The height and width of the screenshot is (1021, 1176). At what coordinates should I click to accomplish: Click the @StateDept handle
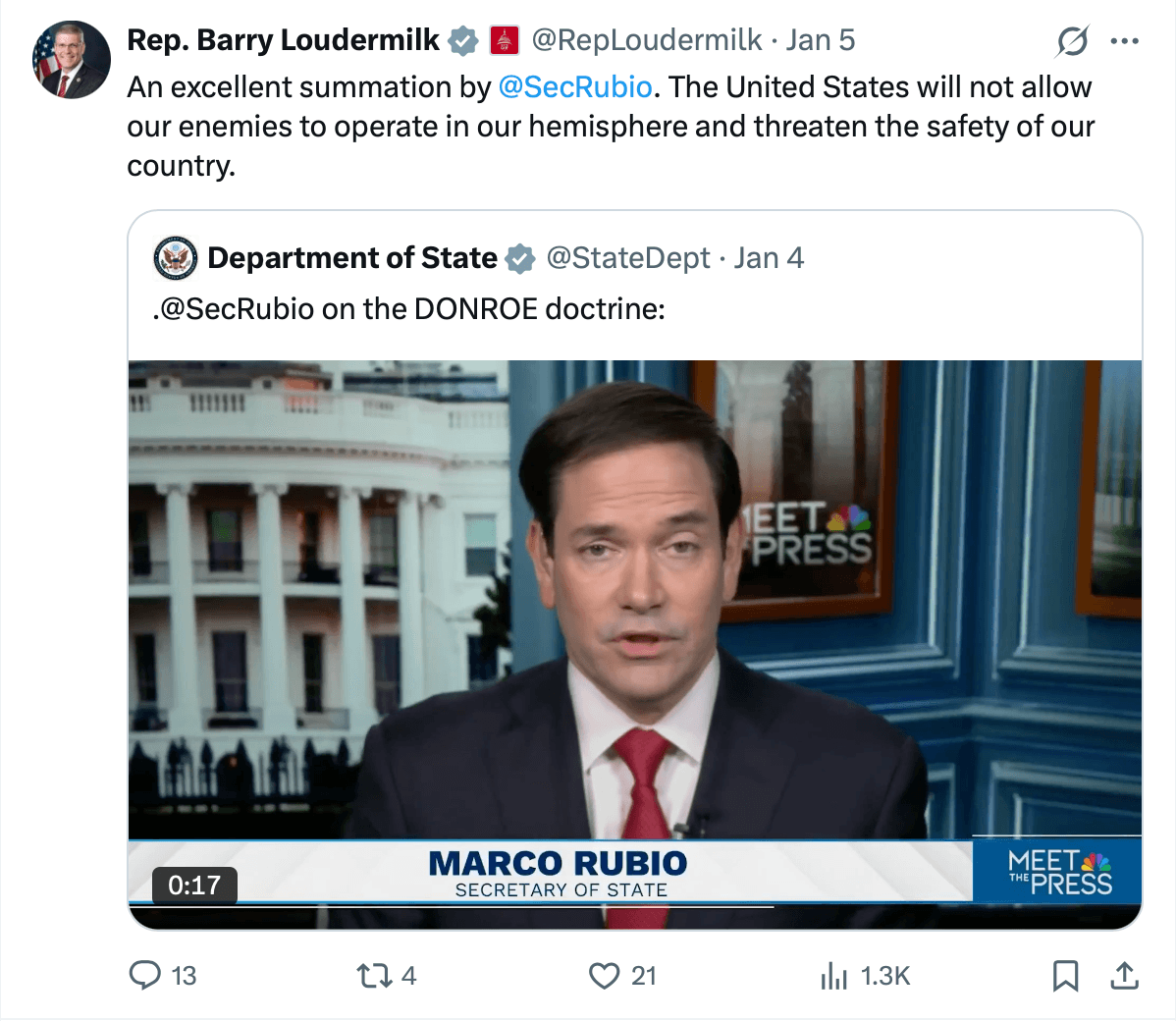pos(627,258)
